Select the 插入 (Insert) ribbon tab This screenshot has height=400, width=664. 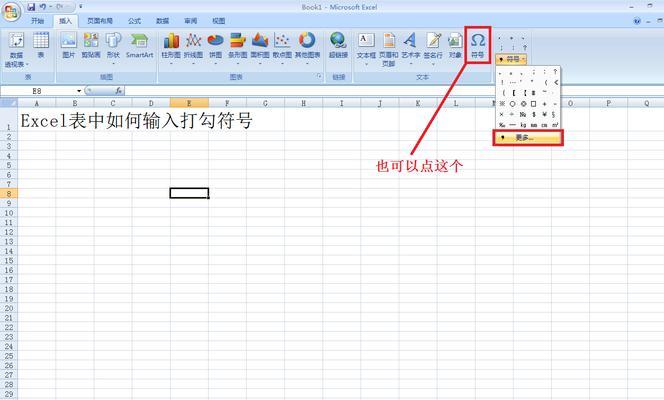65,21
